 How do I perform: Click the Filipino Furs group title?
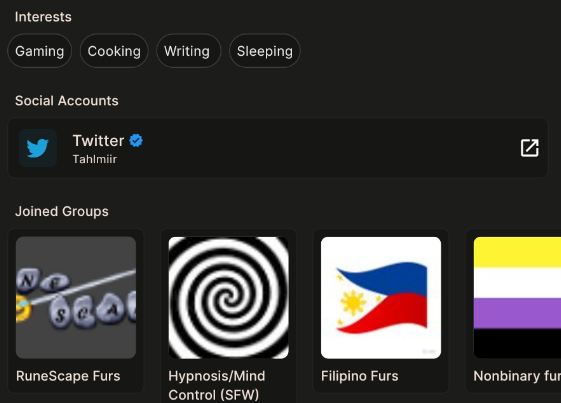tap(360, 376)
